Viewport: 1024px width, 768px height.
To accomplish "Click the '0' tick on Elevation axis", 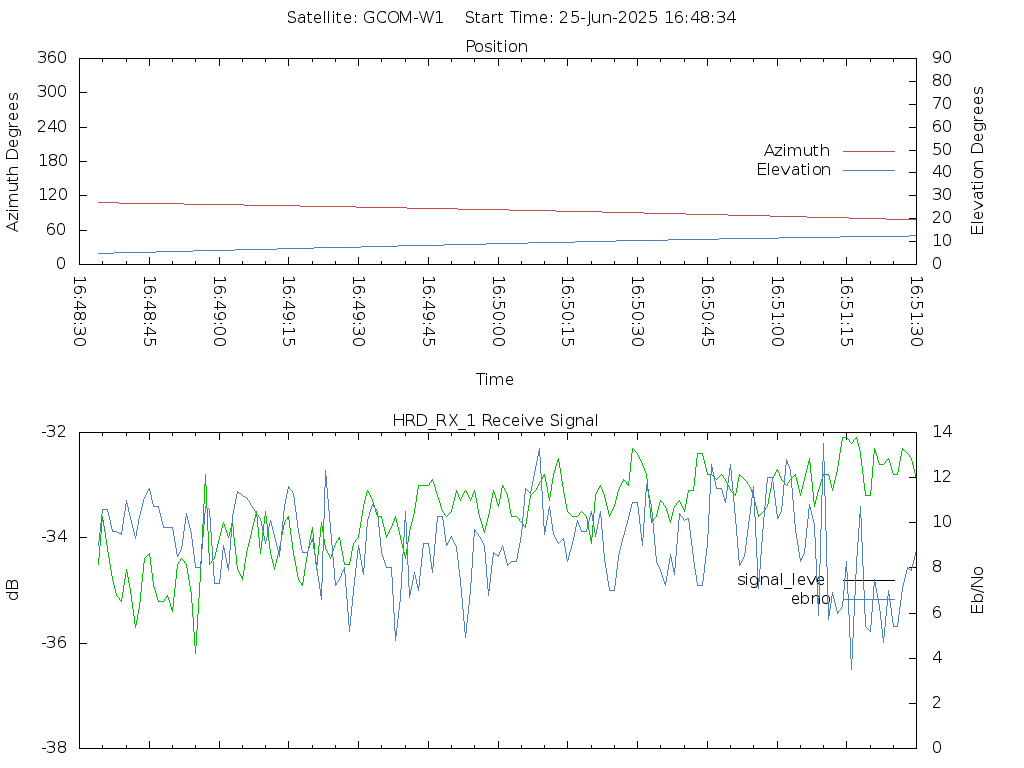I will click(x=937, y=264).
